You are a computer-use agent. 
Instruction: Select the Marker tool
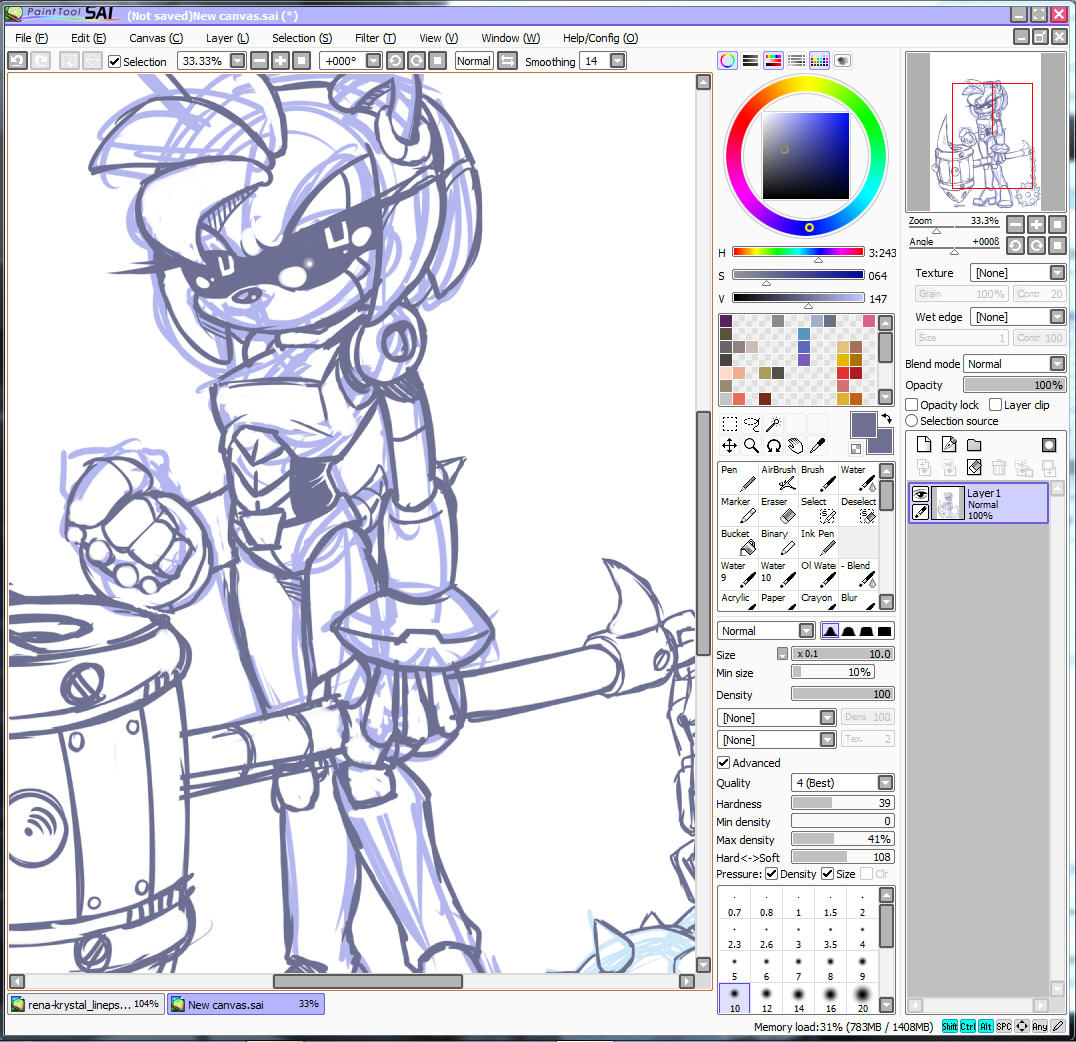tap(738, 510)
